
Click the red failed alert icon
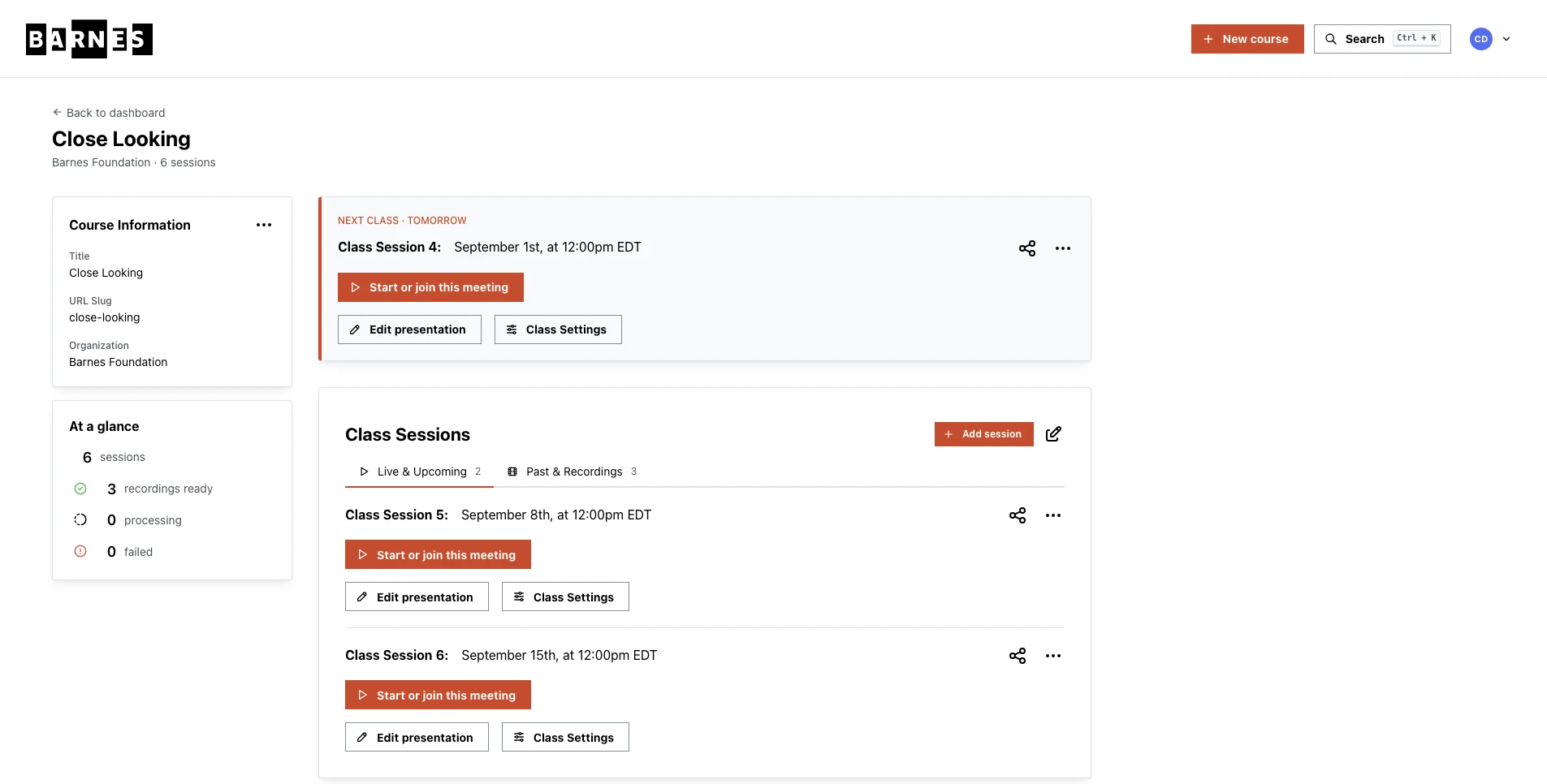[80, 552]
